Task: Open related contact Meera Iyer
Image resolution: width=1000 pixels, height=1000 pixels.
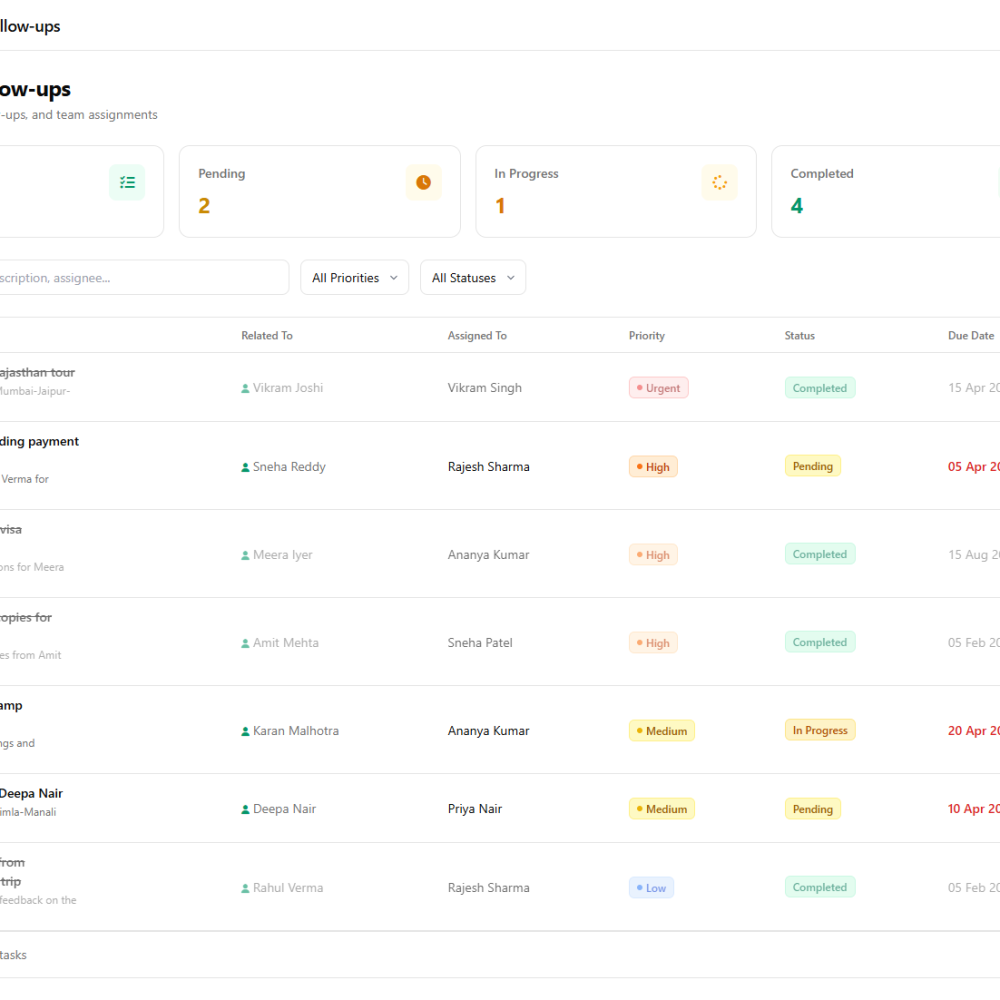Action: (x=283, y=555)
